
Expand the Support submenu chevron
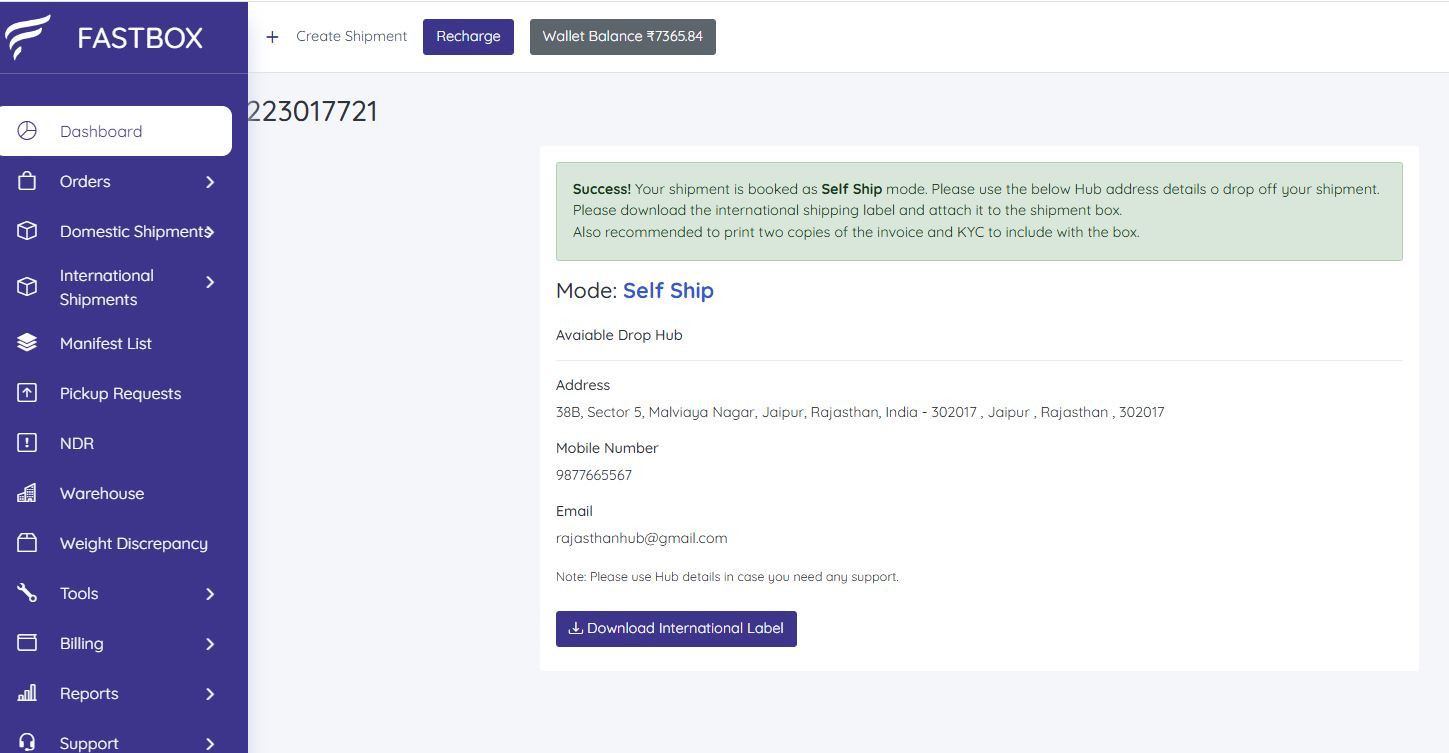210,744
